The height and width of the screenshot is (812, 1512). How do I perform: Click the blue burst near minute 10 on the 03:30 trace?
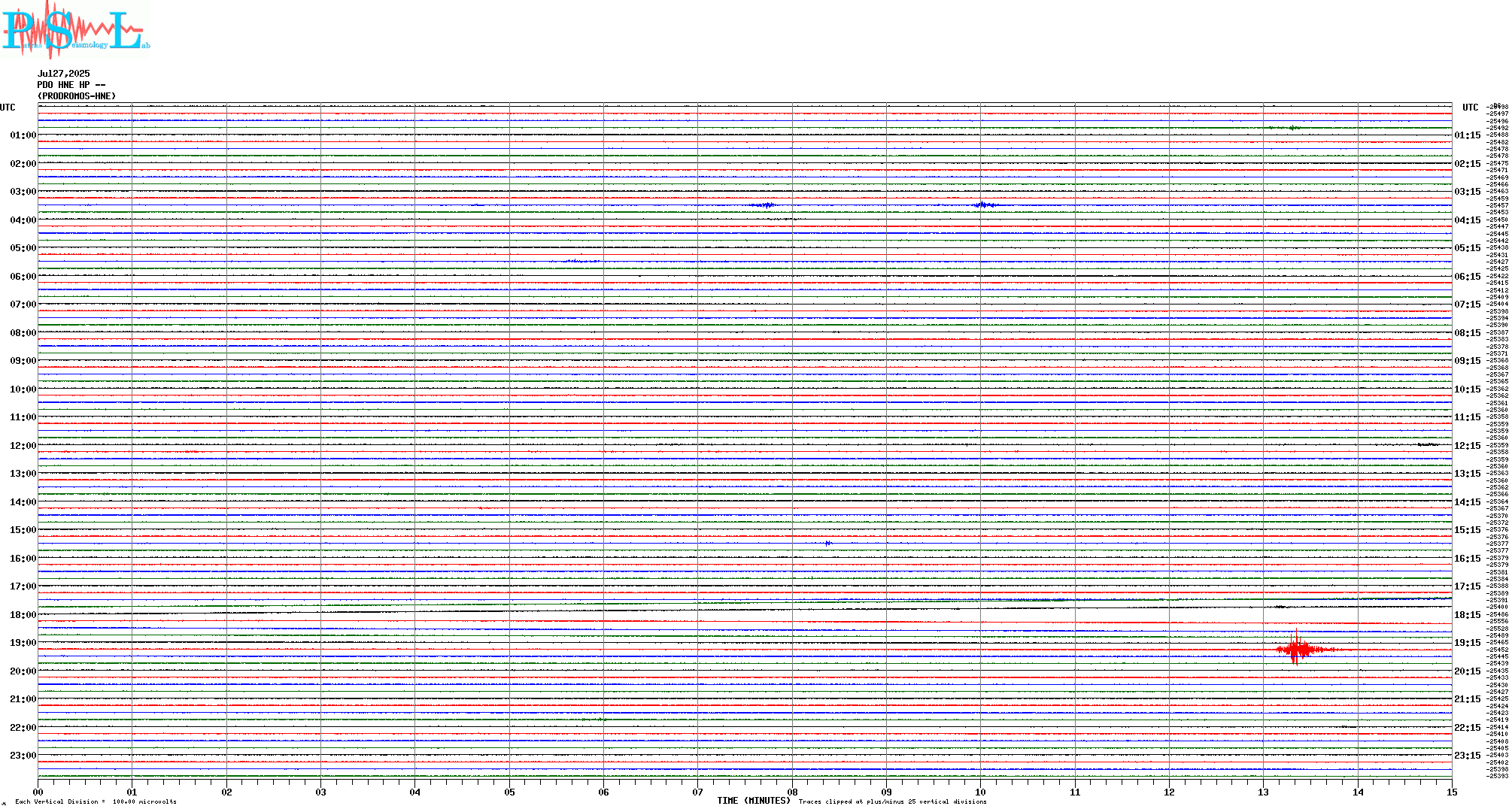click(983, 205)
